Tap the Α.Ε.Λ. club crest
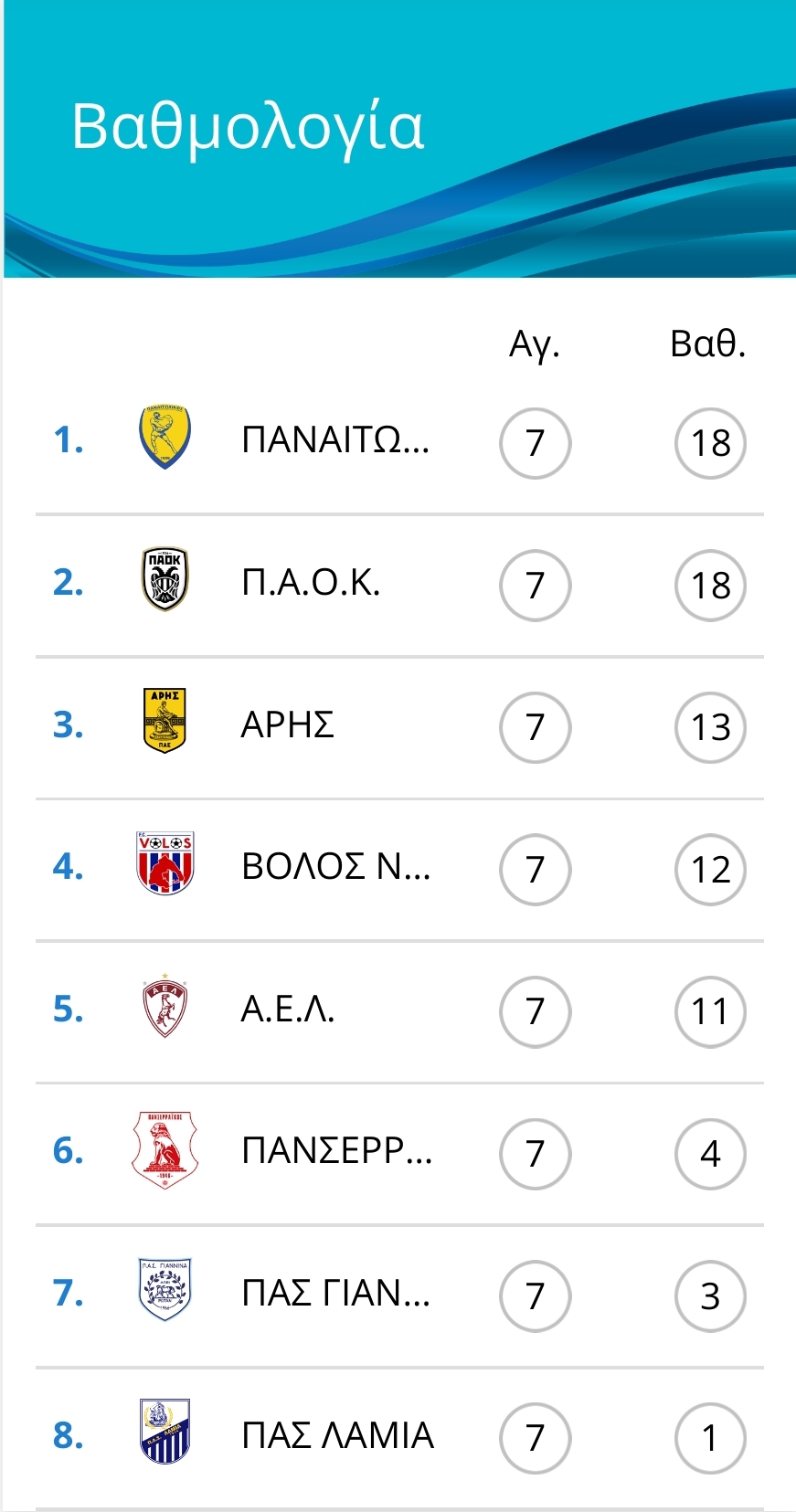Viewport: 796px width, 1512px height. pyautogui.click(x=165, y=1007)
